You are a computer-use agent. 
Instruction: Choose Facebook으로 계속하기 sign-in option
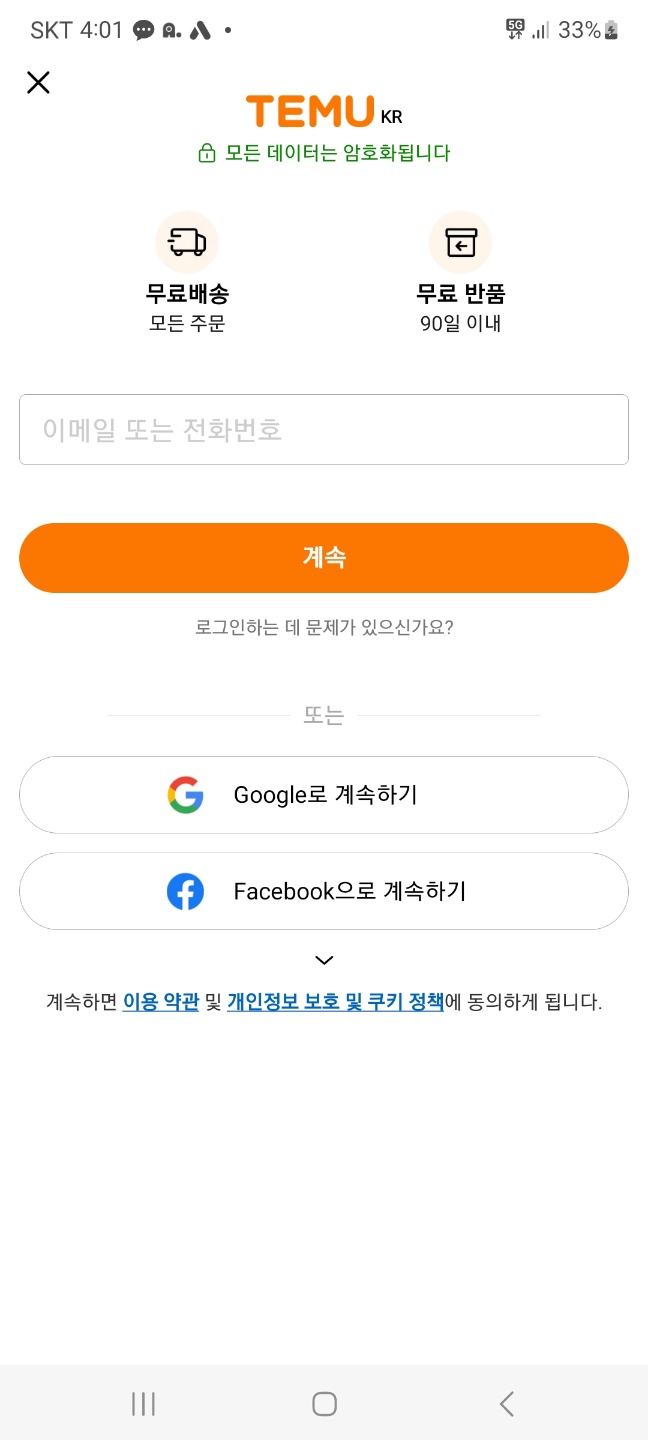[x=324, y=891]
